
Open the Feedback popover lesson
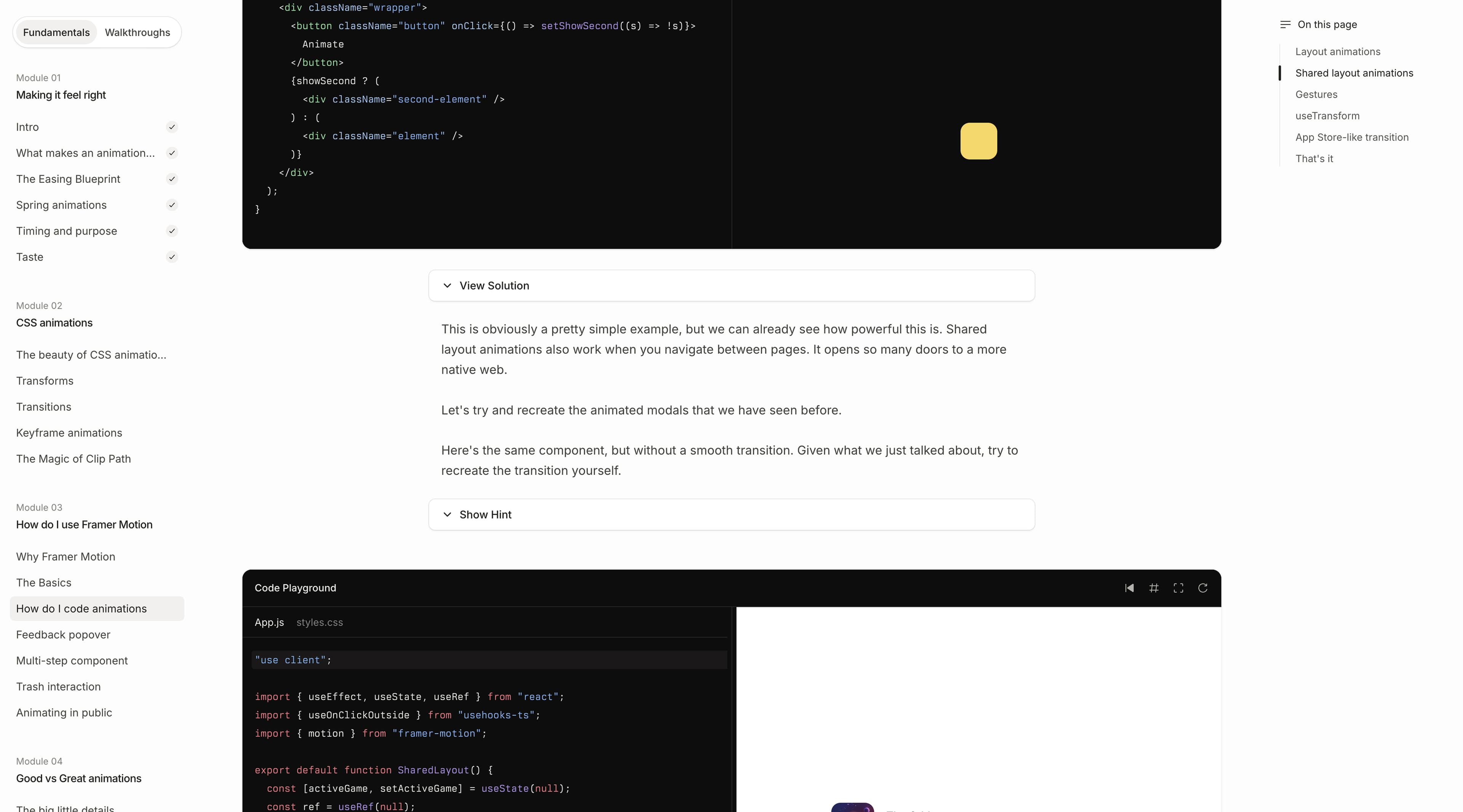point(63,635)
